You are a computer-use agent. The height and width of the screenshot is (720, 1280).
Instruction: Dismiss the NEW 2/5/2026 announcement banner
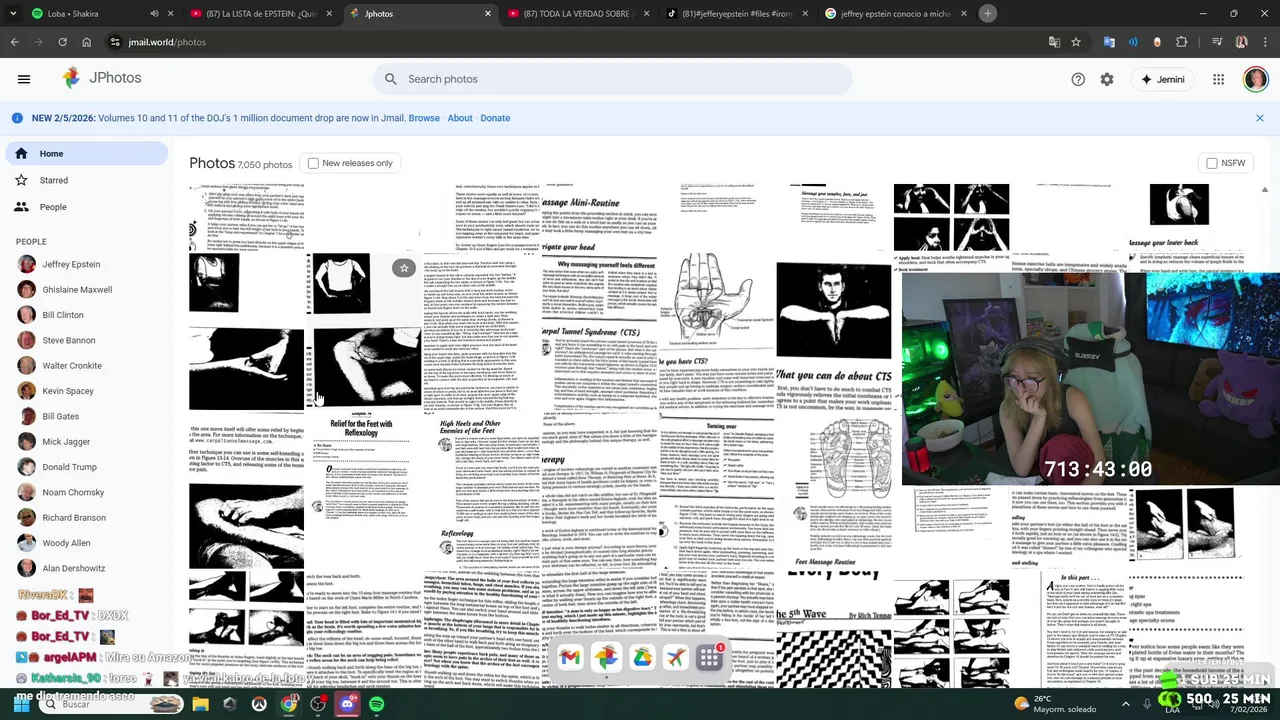pyautogui.click(x=1259, y=118)
